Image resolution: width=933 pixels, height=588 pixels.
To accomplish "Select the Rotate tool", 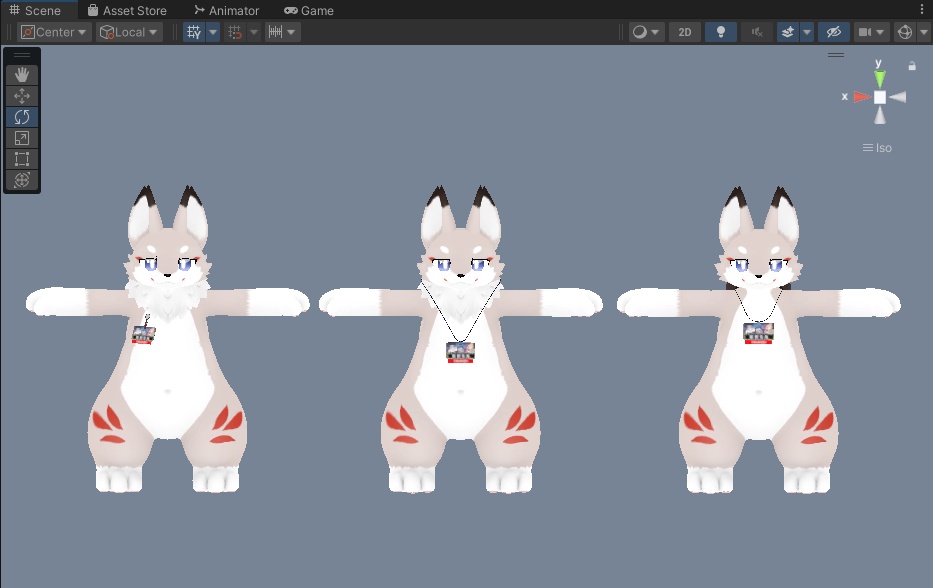I will pos(22,117).
